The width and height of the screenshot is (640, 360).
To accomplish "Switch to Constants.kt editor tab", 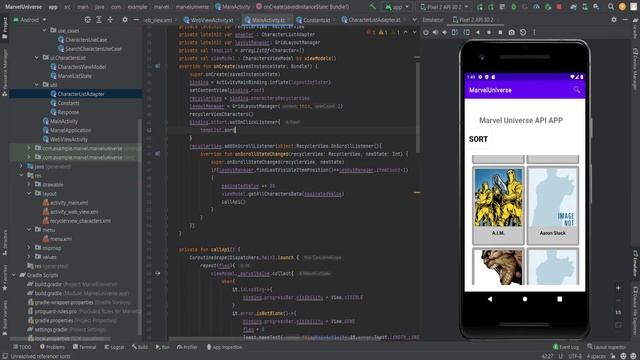I will [316, 20].
